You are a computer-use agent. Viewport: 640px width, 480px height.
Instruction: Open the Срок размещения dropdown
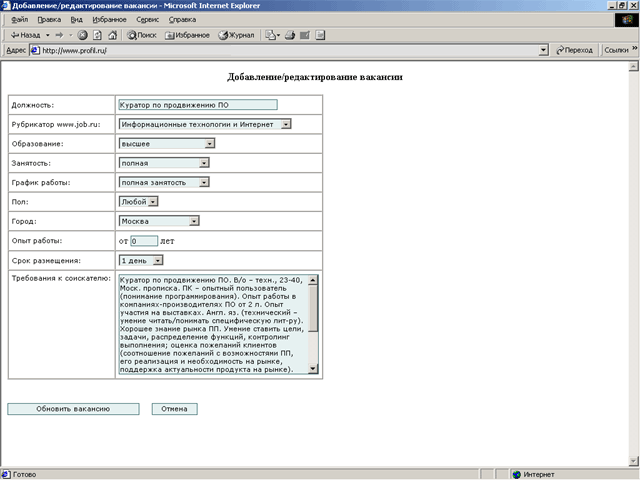pyautogui.click(x=141, y=260)
